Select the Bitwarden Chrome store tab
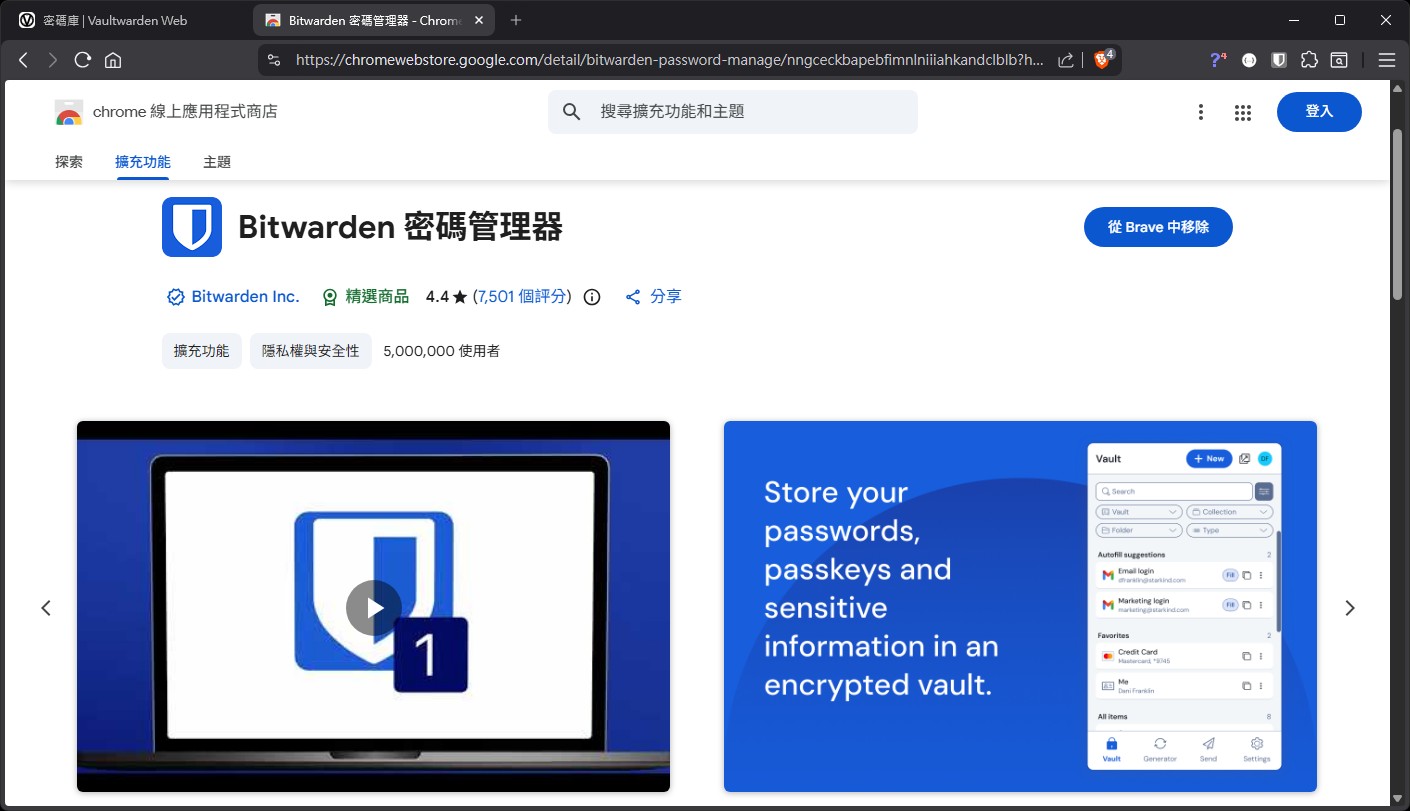Screen dimensions: 1410x811 (374, 20)
